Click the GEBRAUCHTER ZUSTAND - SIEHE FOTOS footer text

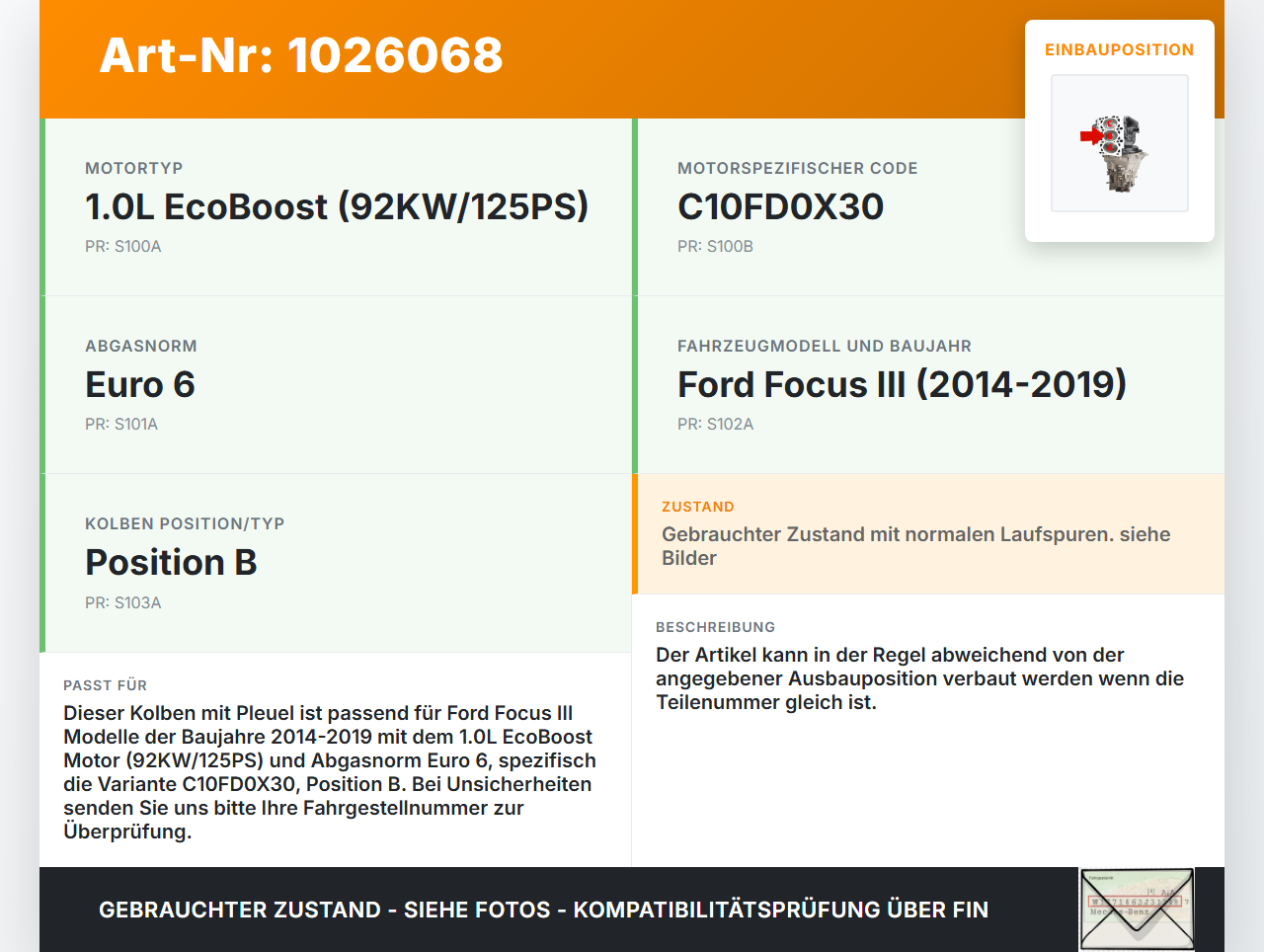point(543,910)
